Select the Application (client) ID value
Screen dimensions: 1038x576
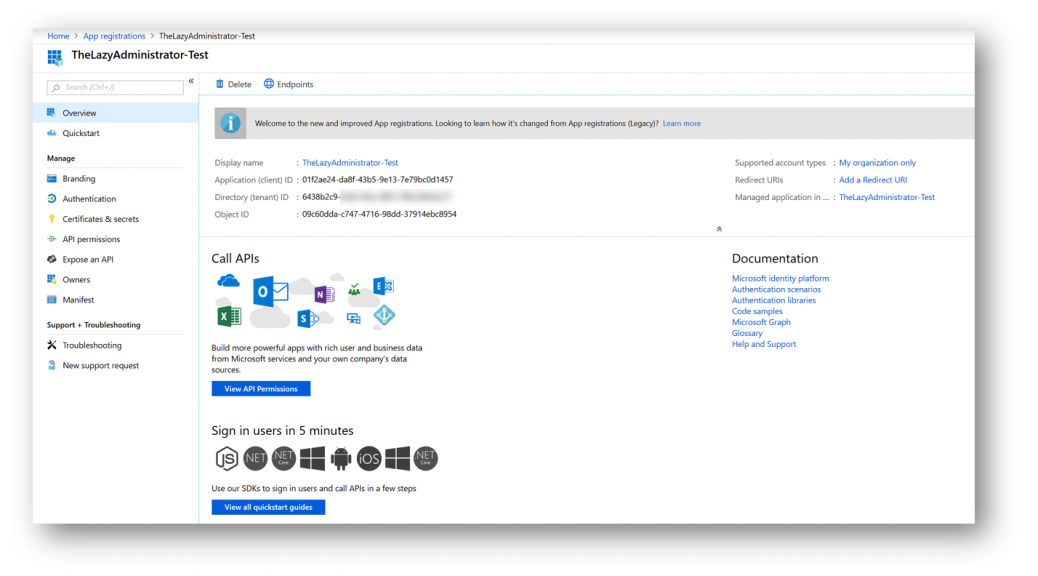(377, 180)
